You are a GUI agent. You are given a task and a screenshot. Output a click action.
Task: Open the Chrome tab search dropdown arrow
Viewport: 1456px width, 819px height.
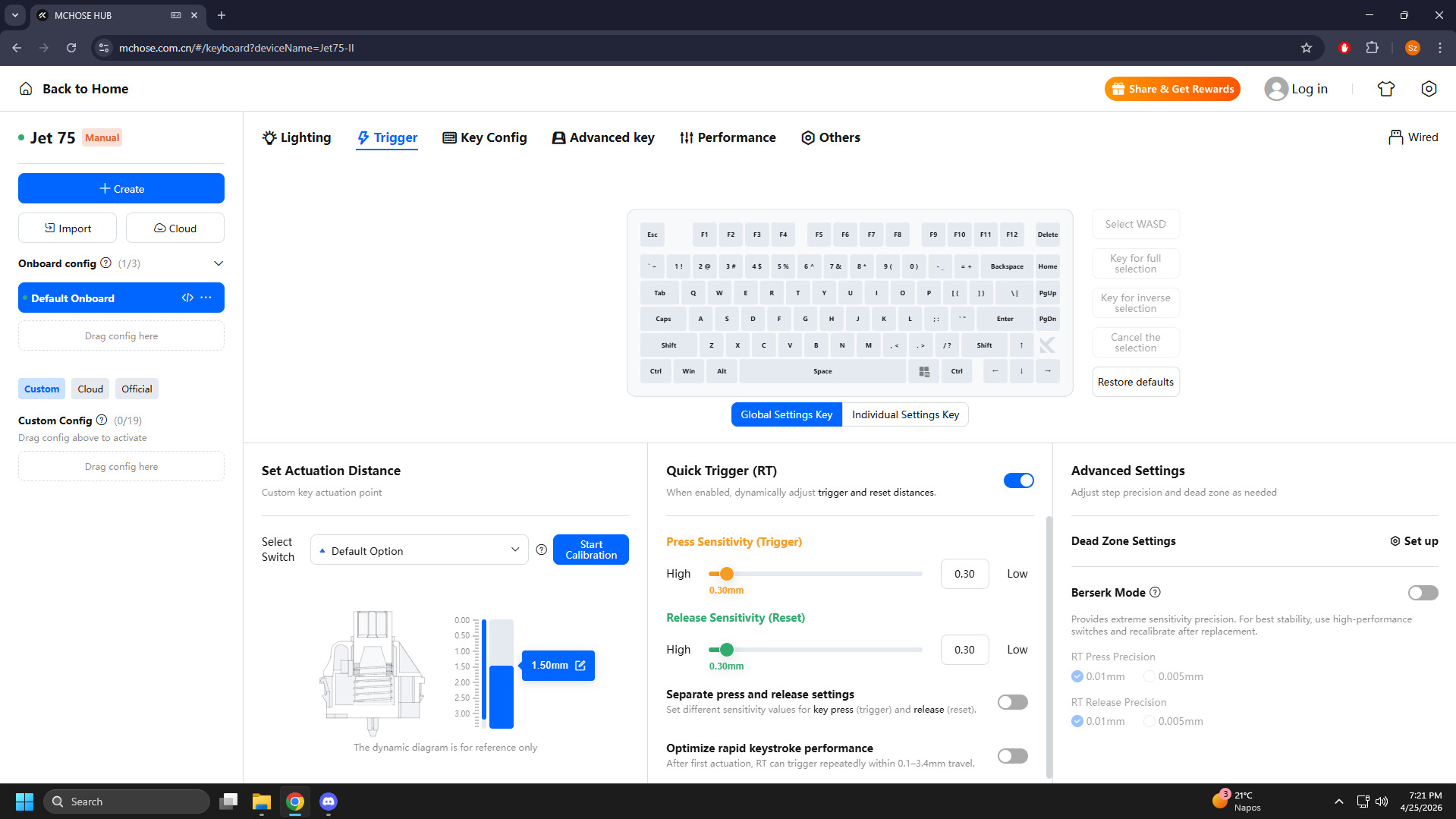(x=15, y=15)
